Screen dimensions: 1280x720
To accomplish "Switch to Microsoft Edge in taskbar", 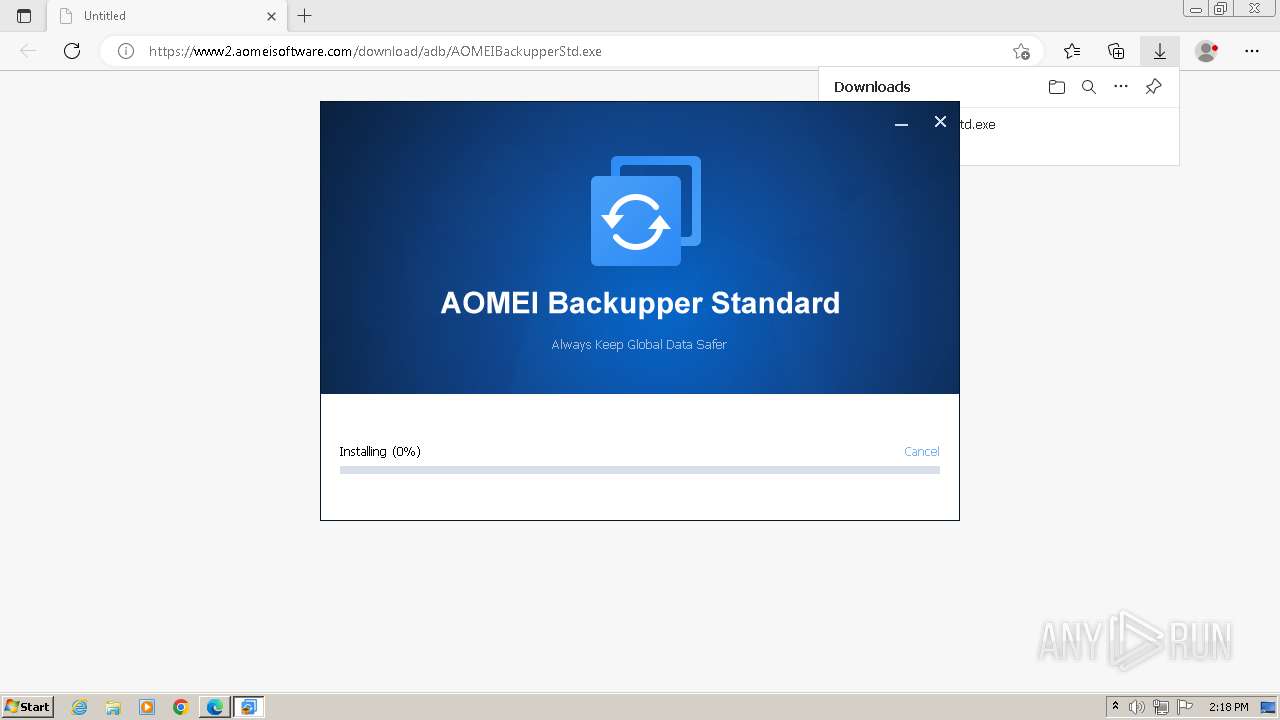I will (x=215, y=707).
